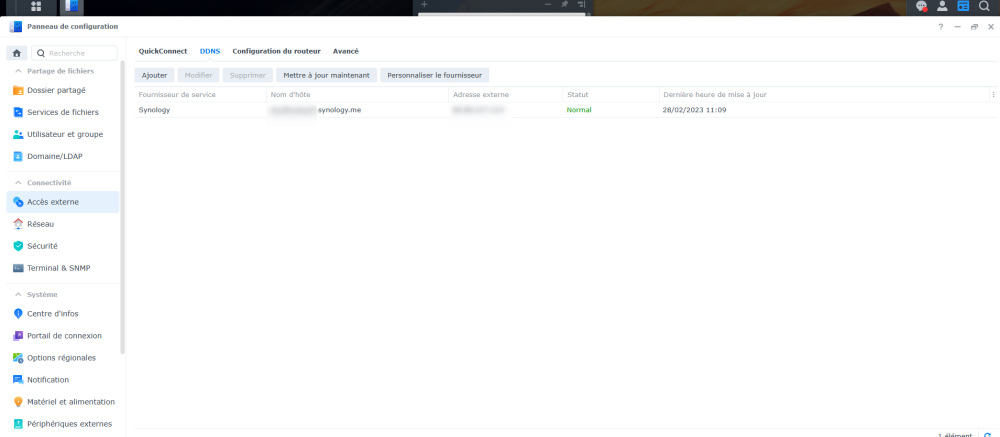
Task: Click the Matériel et alimentation bulb icon
Action: coord(18,402)
